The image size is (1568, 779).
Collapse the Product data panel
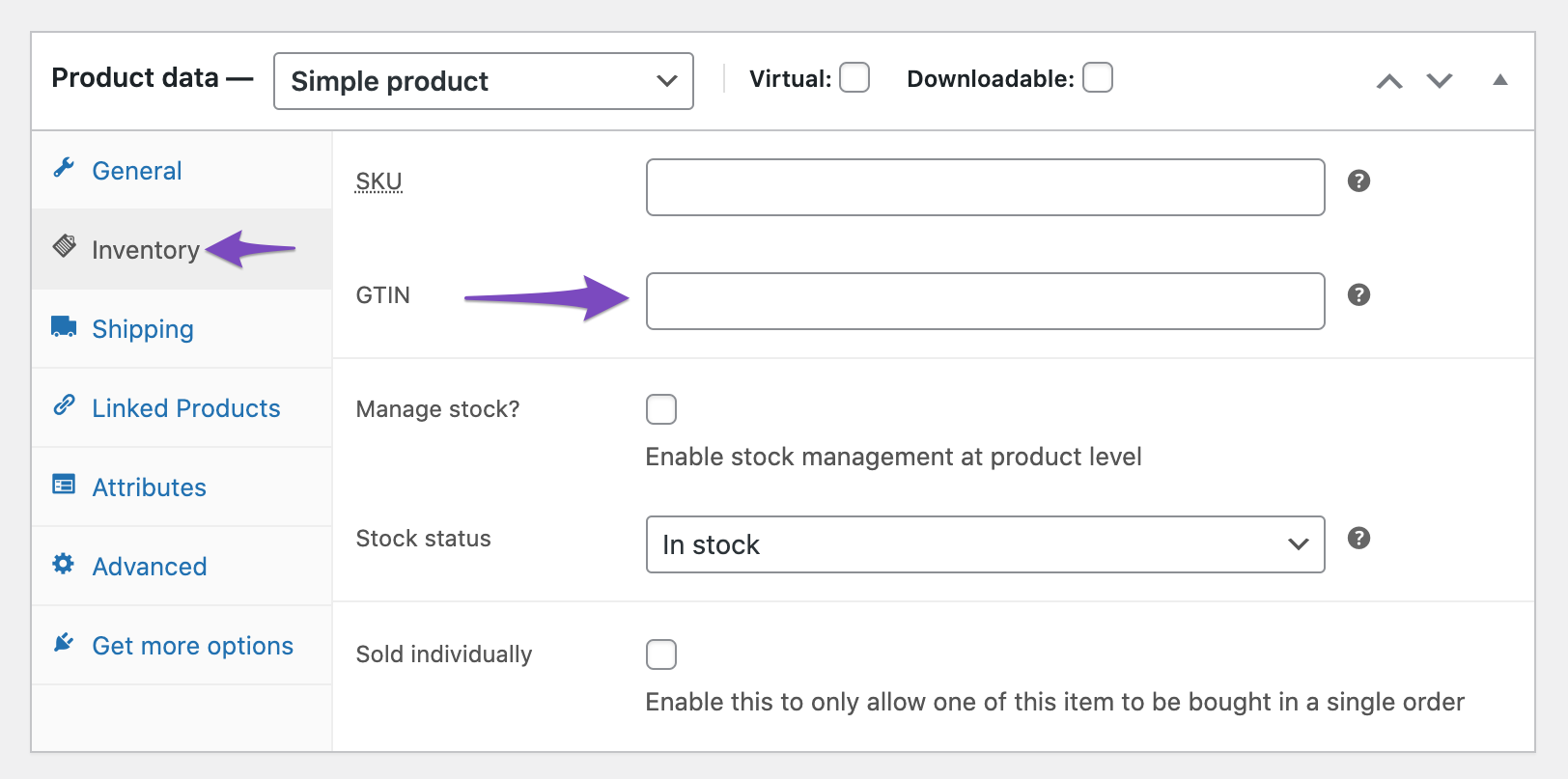[1500, 80]
